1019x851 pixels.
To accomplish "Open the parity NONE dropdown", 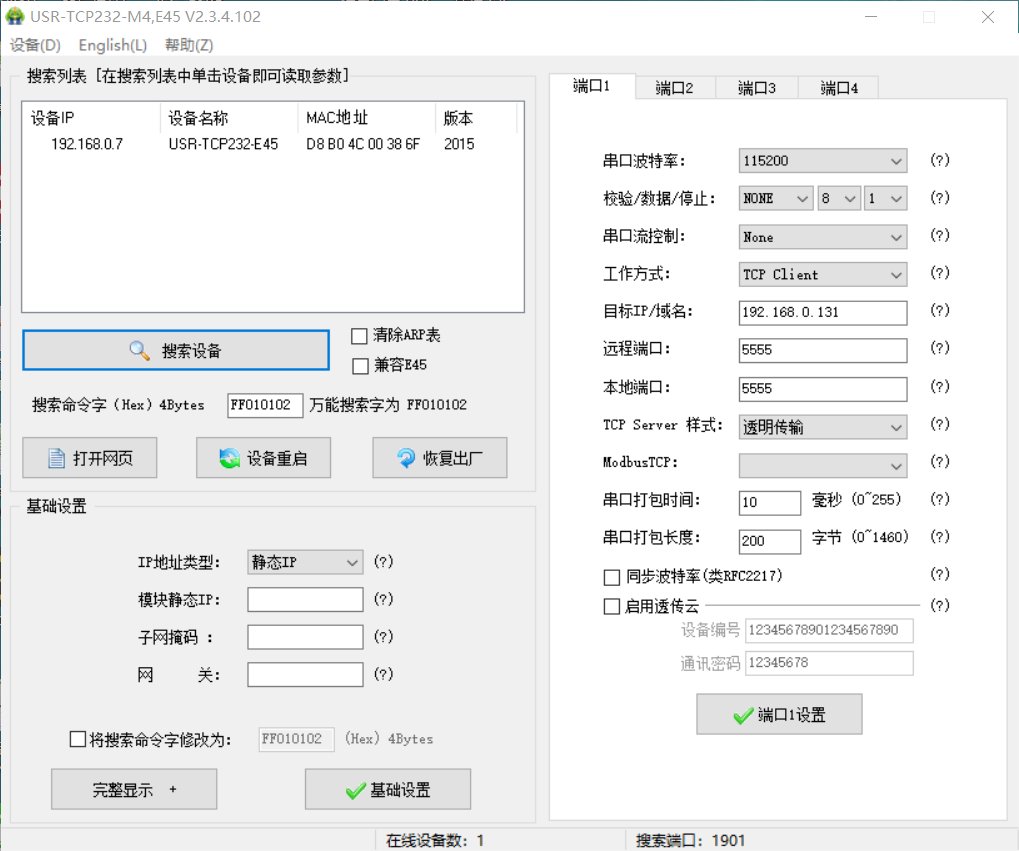I will click(776, 198).
